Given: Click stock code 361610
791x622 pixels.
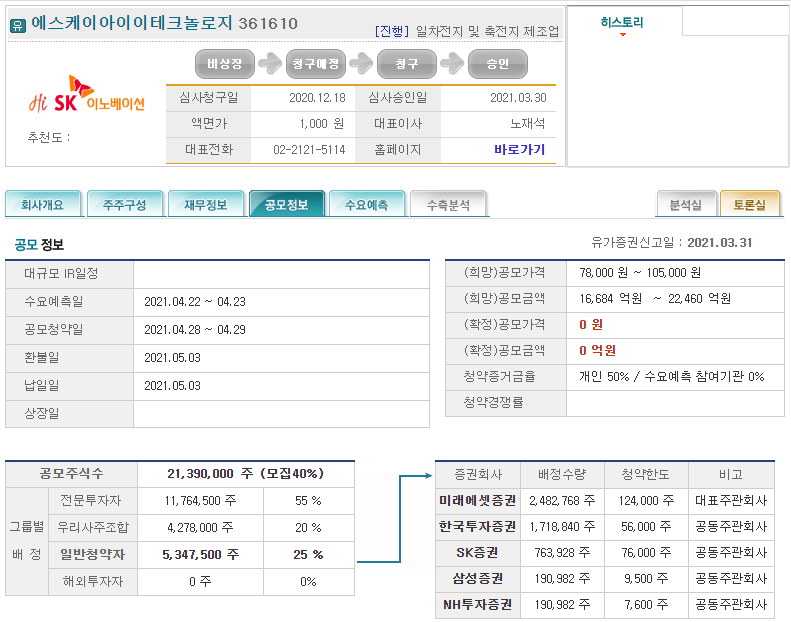Looking at the screenshot, I should [268, 24].
